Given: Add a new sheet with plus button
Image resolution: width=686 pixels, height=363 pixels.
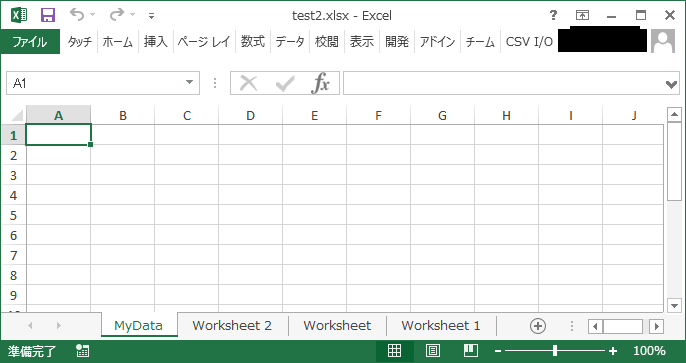Looking at the screenshot, I should pyautogui.click(x=538, y=326).
